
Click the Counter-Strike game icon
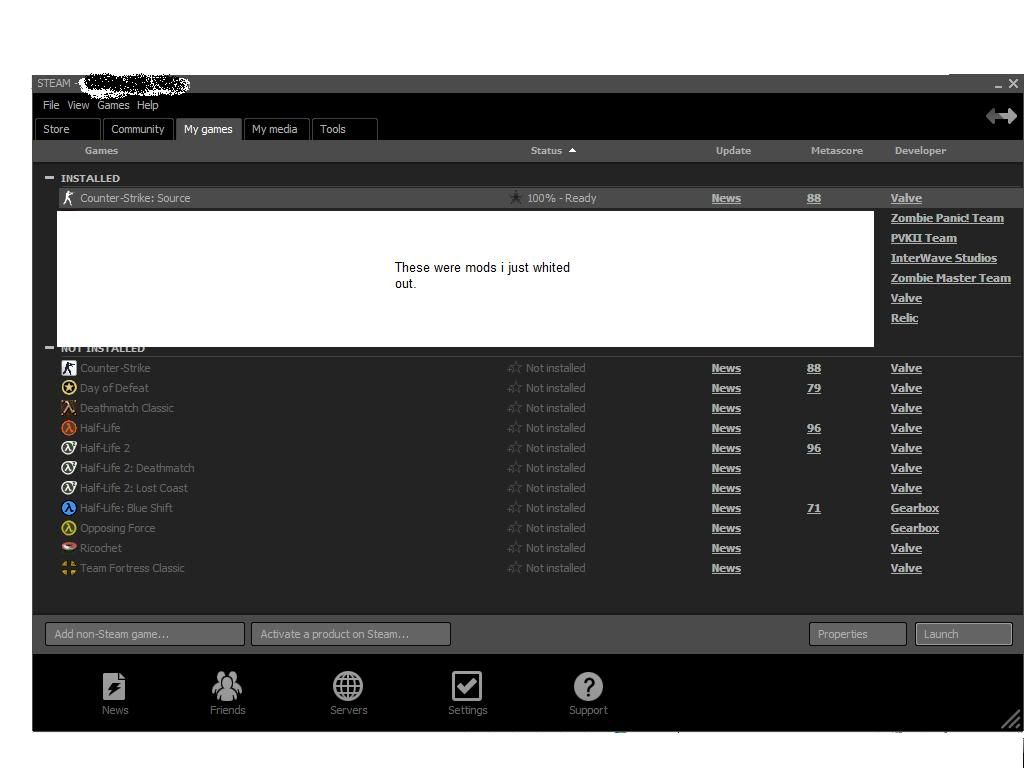(x=69, y=368)
